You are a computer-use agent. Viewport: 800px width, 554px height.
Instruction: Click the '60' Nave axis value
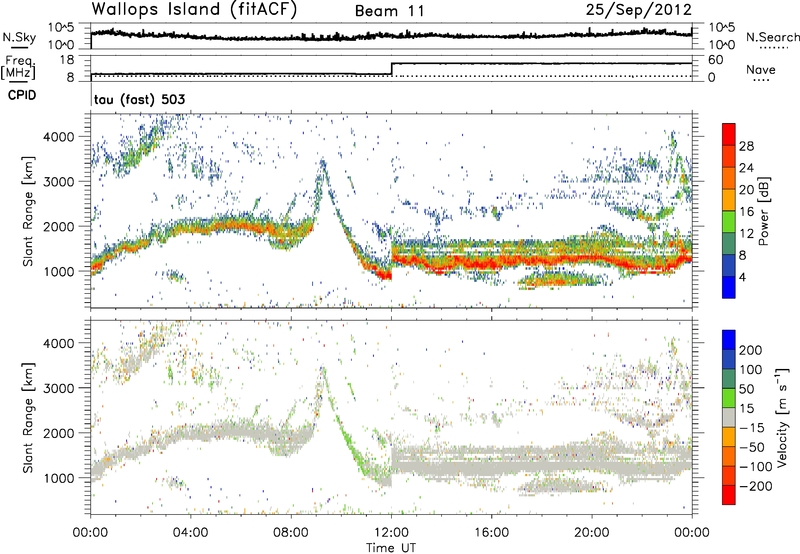715,60
